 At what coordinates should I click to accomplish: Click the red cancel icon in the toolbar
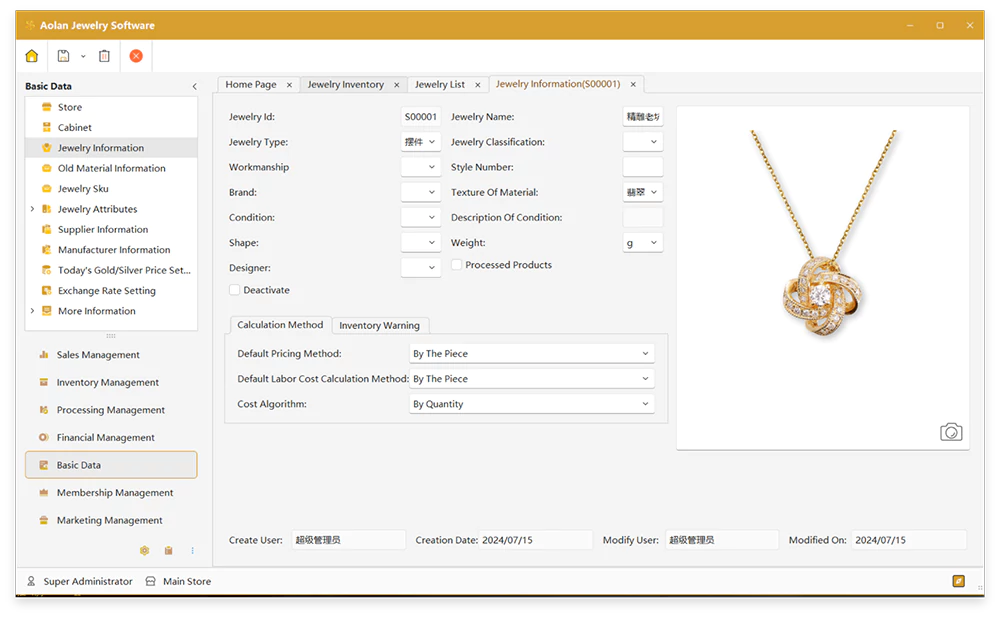[x=136, y=56]
